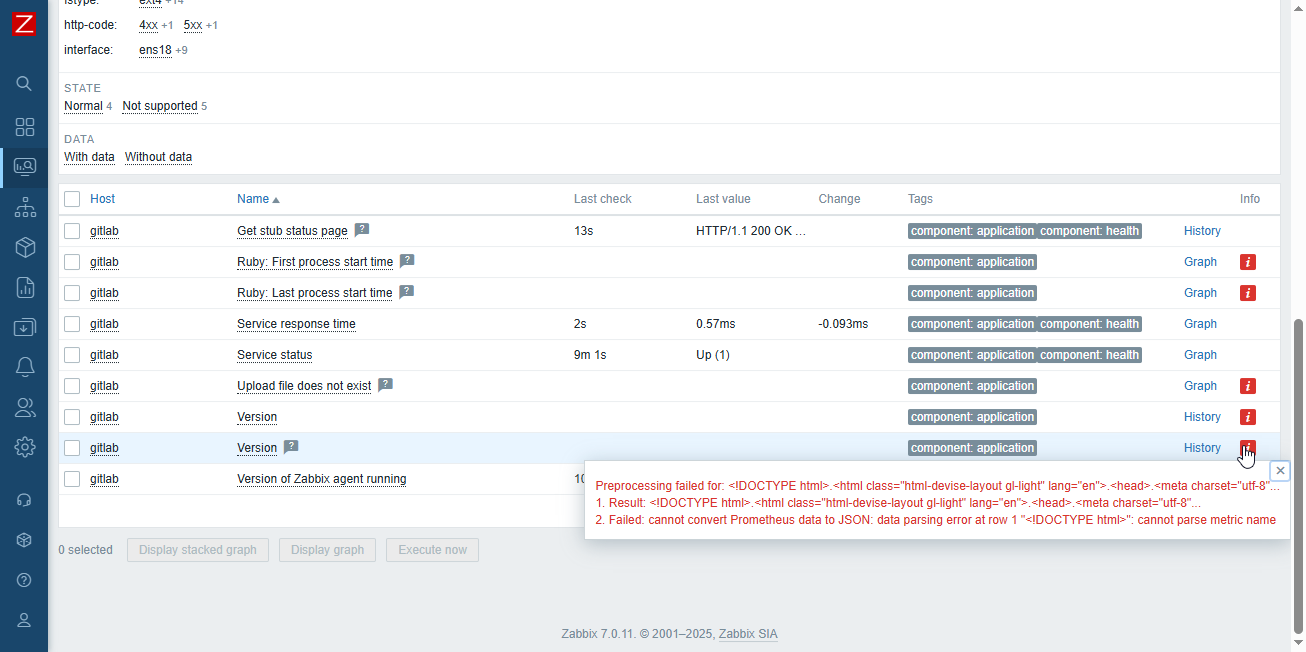Check the Ruby: First process start time checkbox

tap(72, 262)
